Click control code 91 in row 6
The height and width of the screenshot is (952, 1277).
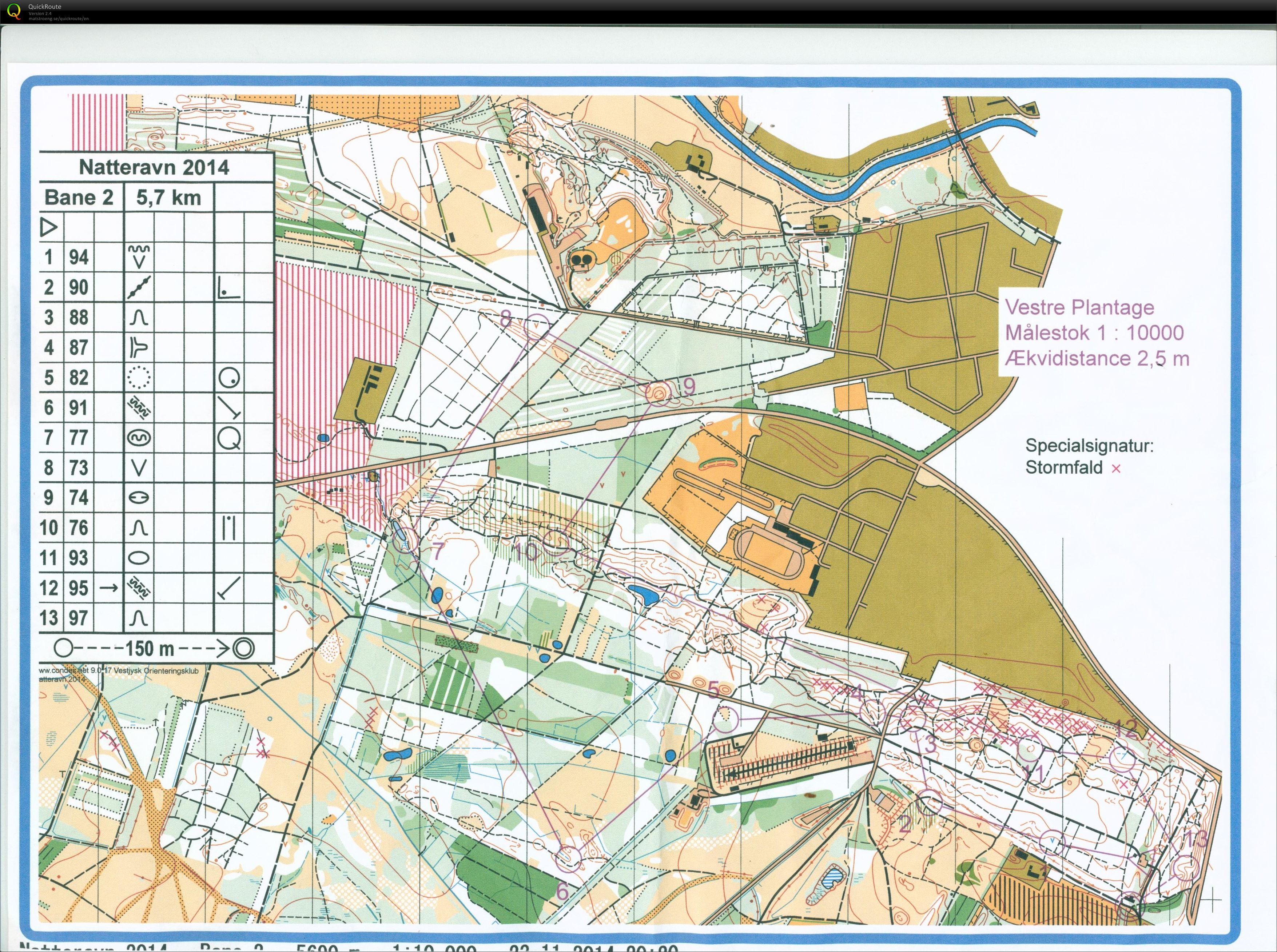pyautogui.click(x=79, y=407)
